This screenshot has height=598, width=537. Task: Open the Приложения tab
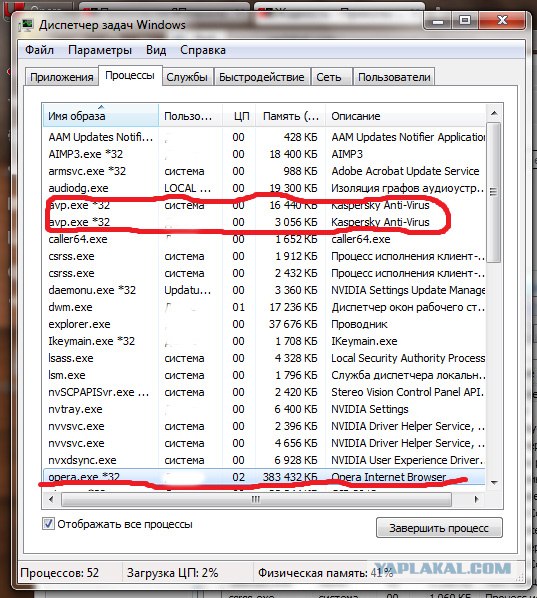click(x=62, y=77)
